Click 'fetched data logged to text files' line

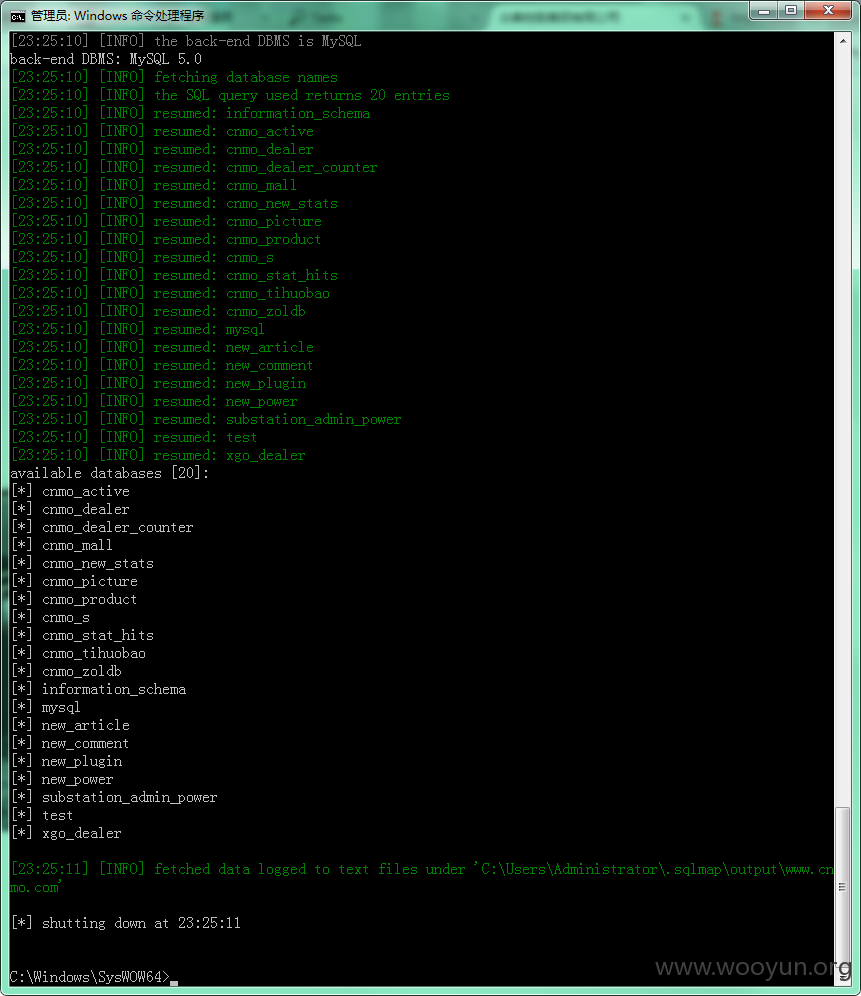tap(422, 878)
